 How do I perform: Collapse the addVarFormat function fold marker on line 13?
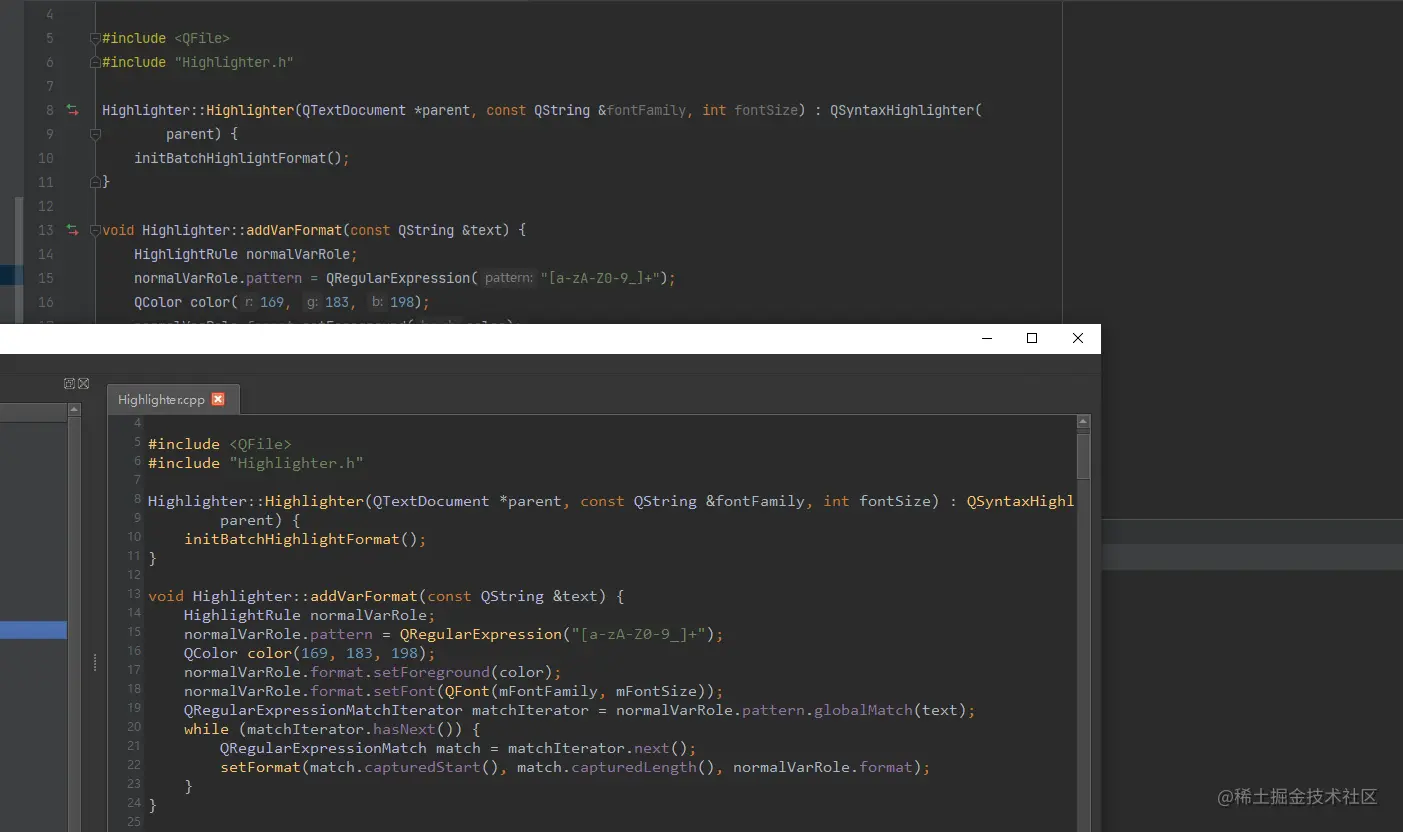[95, 230]
